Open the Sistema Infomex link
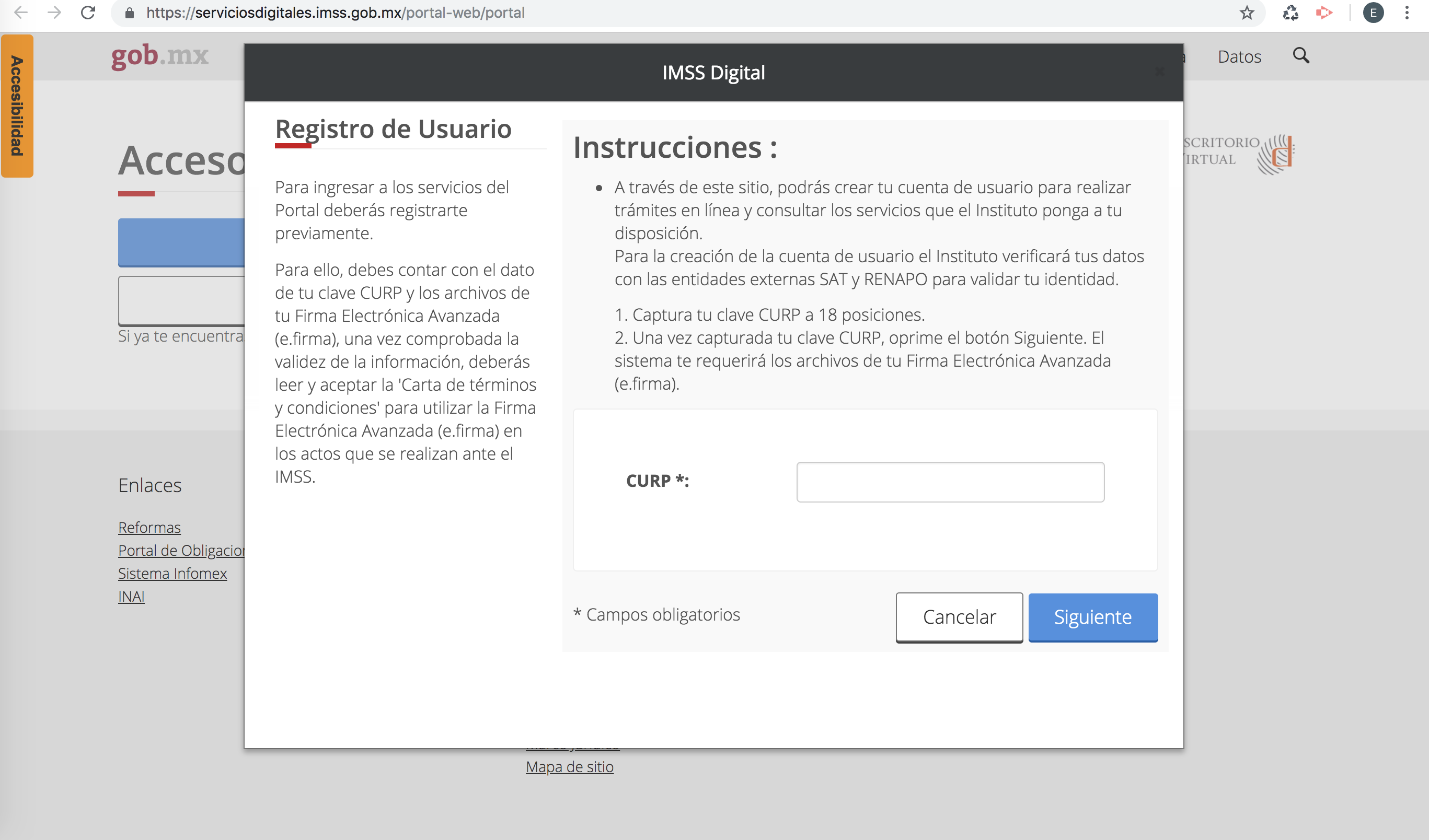Image resolution: width=1429 pixels, height=840 pixels. coord(172,573)
